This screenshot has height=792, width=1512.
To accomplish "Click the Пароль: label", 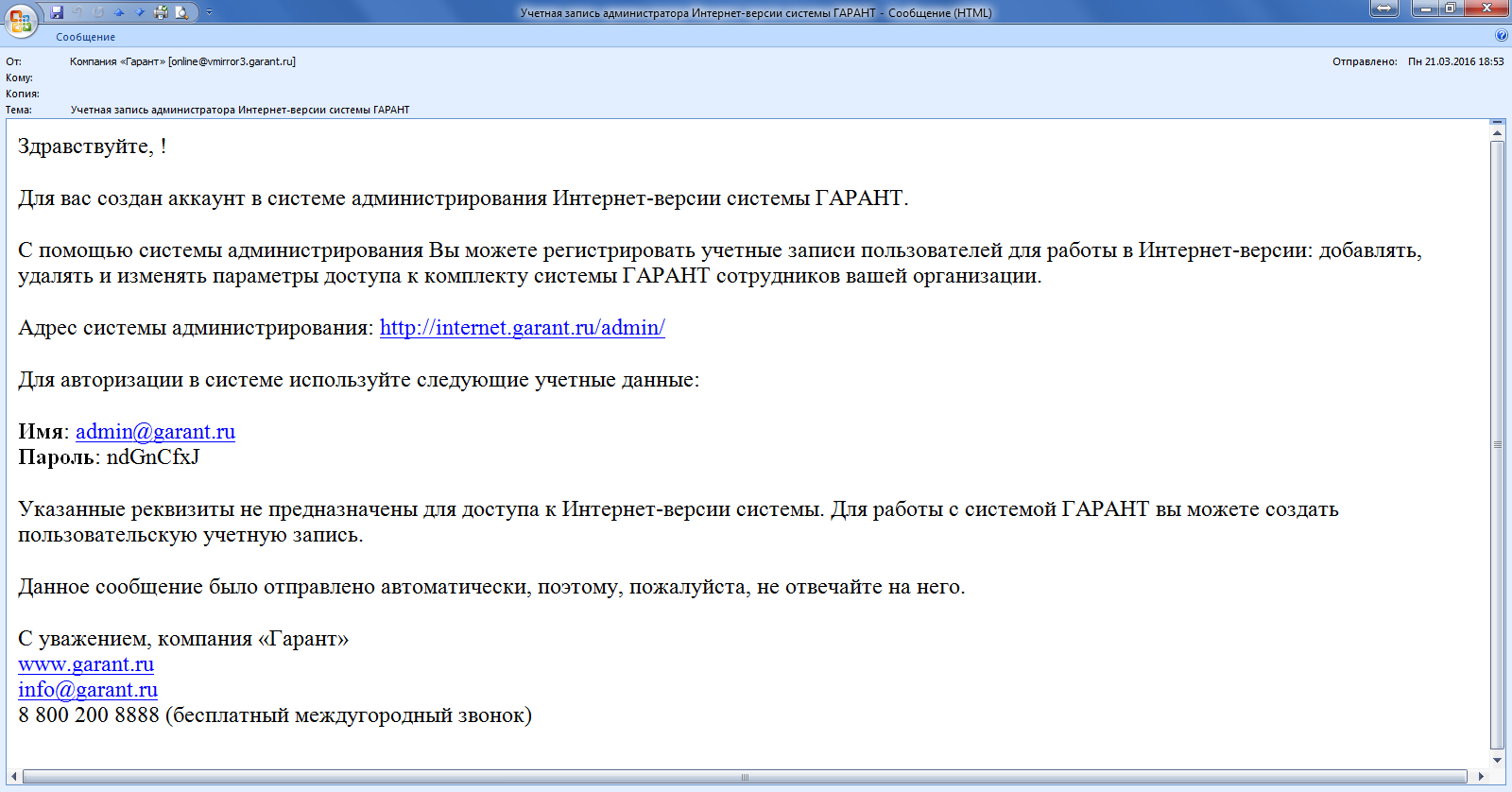I will click(59, 457).
